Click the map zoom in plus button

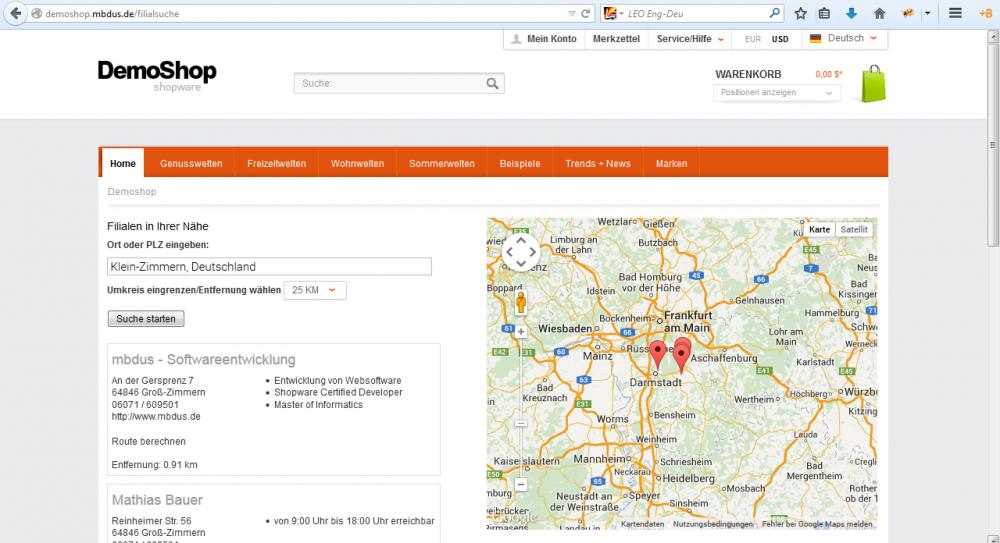click(521, 331)
